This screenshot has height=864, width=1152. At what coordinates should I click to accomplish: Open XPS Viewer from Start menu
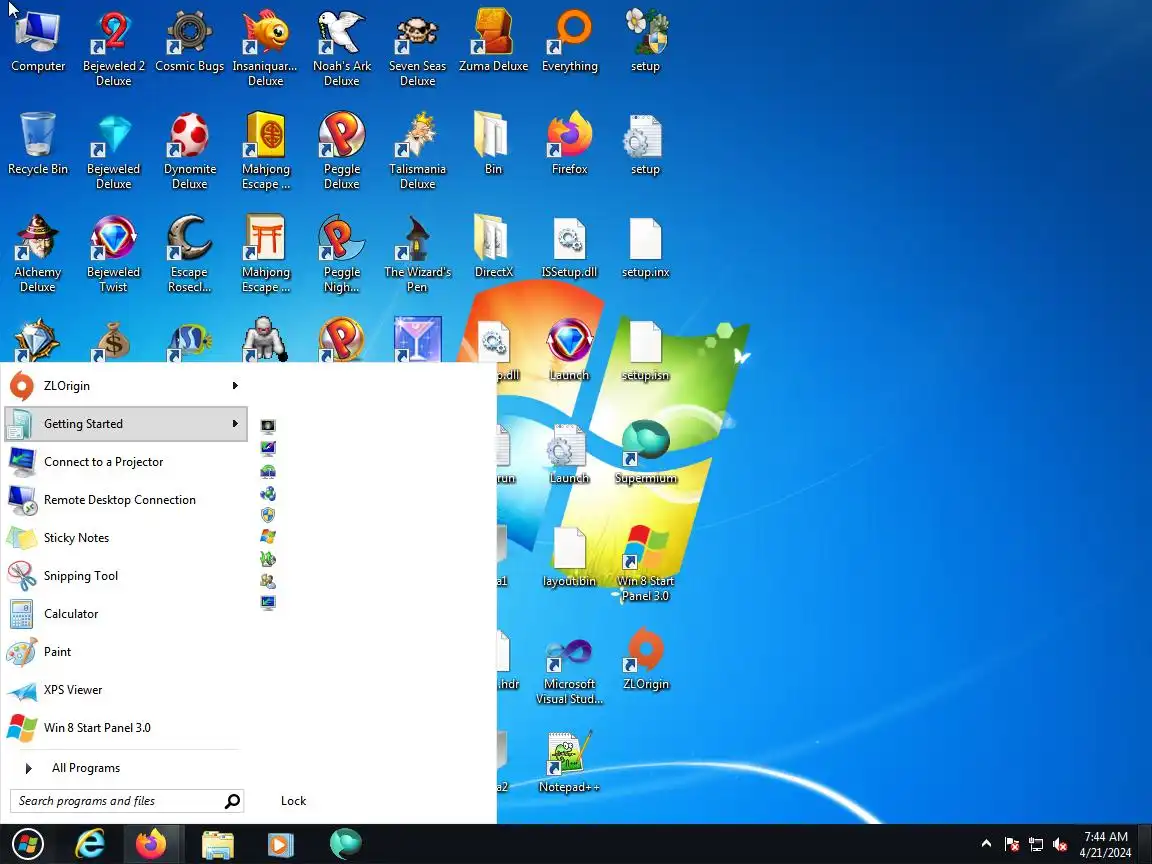tap(126, 690)
